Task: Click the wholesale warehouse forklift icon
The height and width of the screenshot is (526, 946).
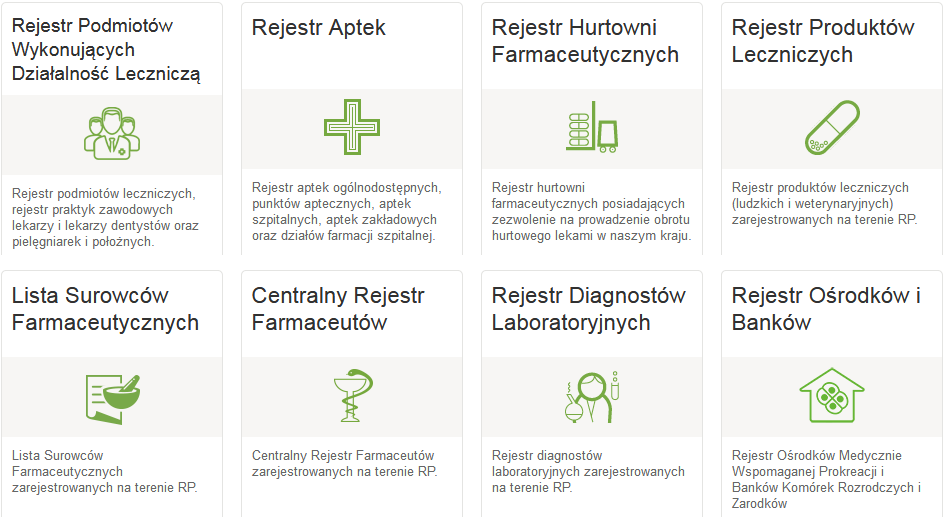Action: pos(591,127)
